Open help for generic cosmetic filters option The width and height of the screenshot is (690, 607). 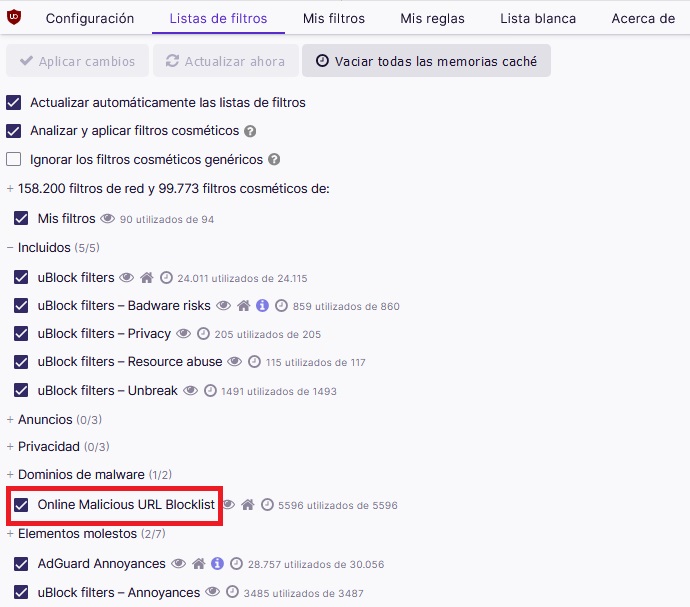[x=274, y=159]
